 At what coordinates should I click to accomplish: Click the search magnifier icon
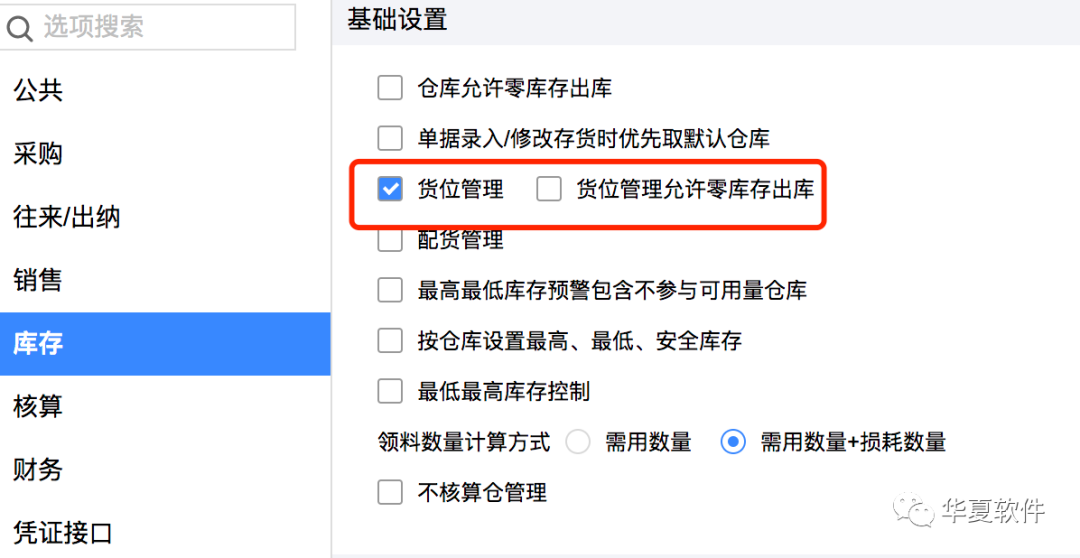(19, 28)
